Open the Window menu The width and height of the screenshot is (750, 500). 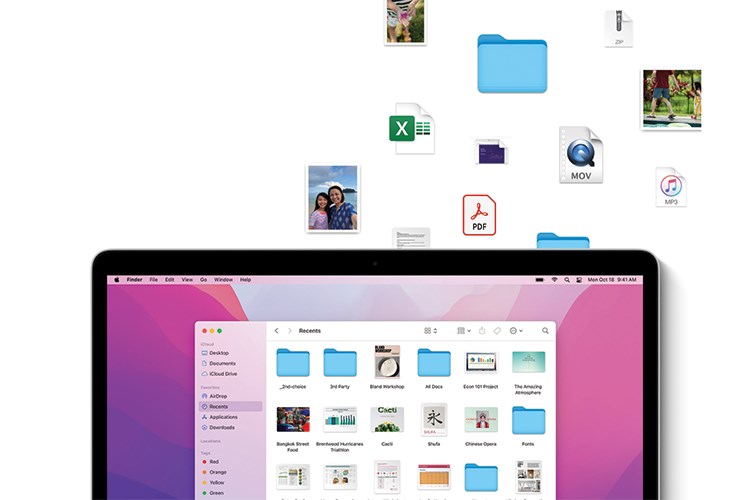[x=223, y=280]
